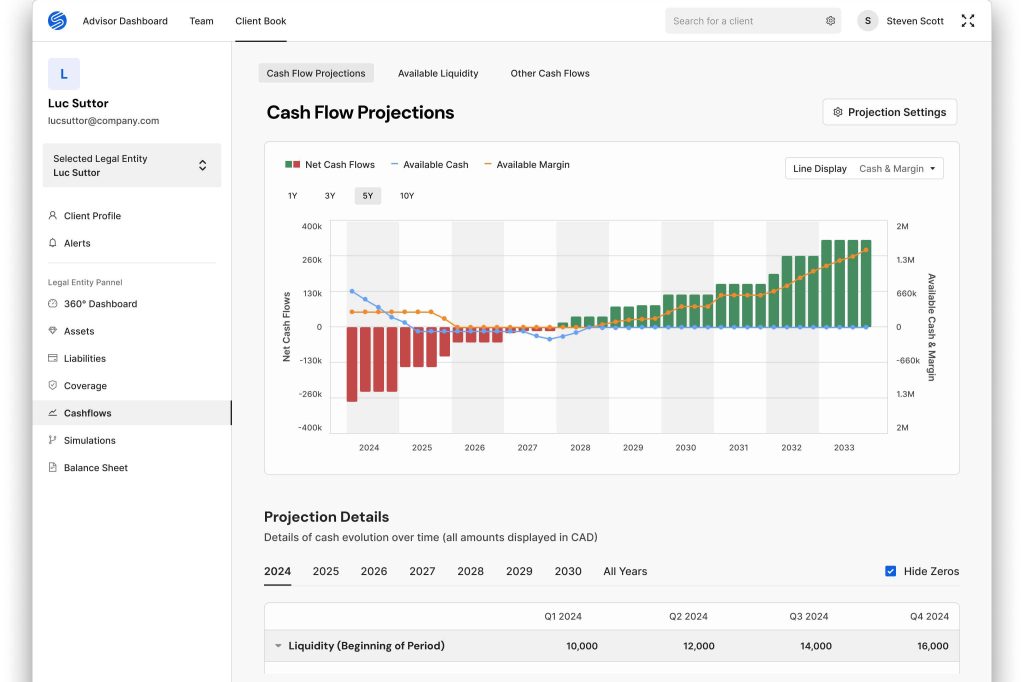Collapse Liquidity (Beginning of Period) row

278,645
